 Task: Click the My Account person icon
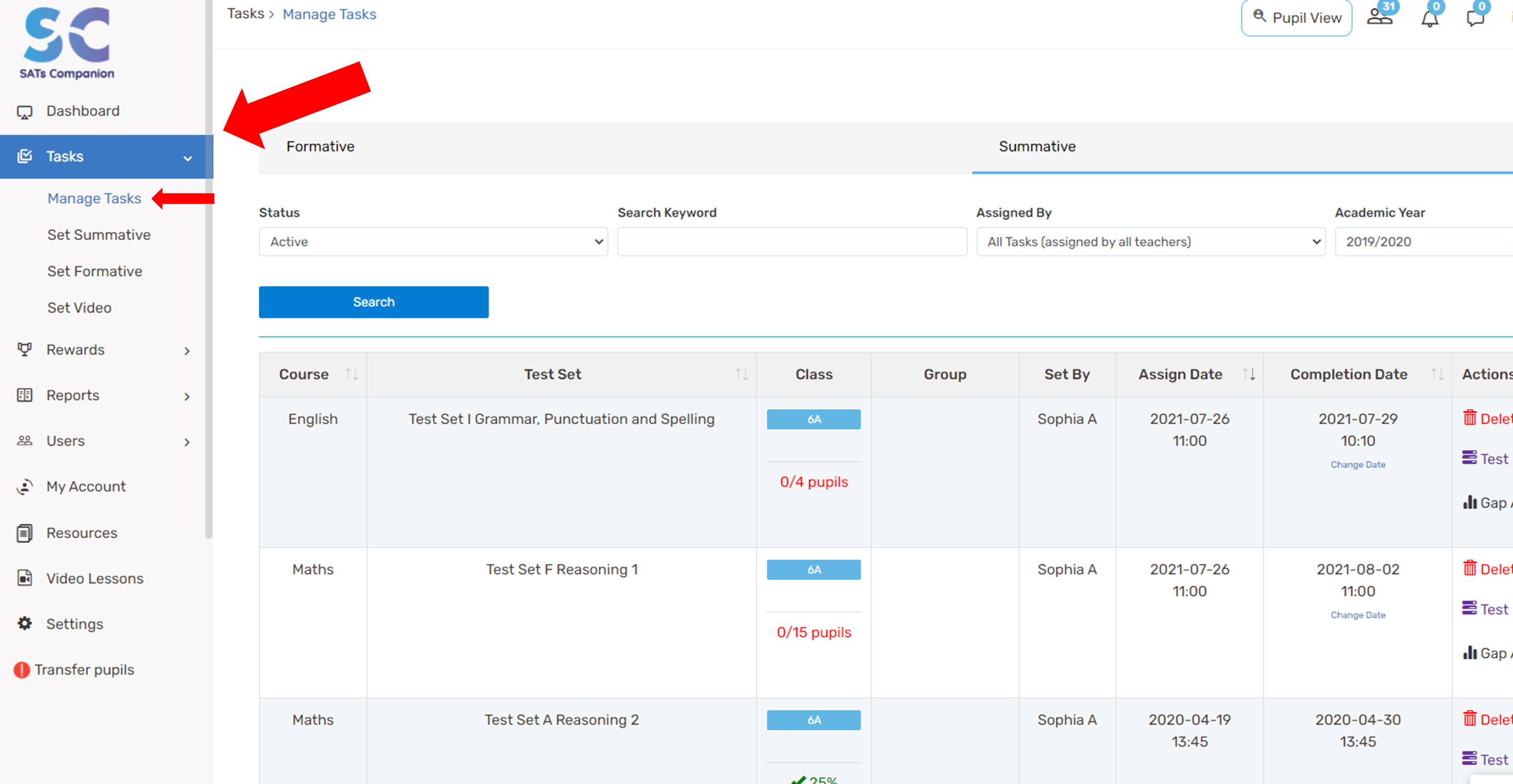tap(25, 486)
